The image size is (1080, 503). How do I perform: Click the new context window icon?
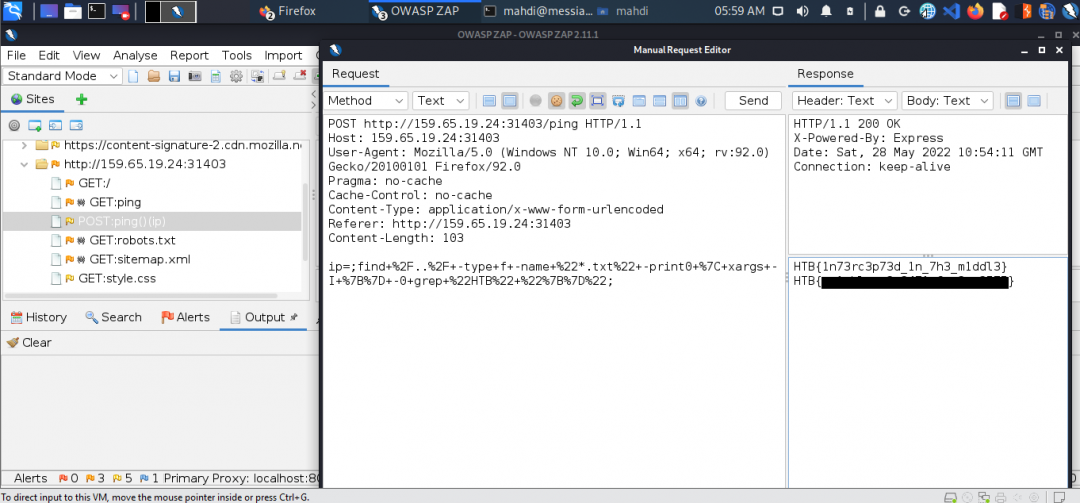coord(34,125)
